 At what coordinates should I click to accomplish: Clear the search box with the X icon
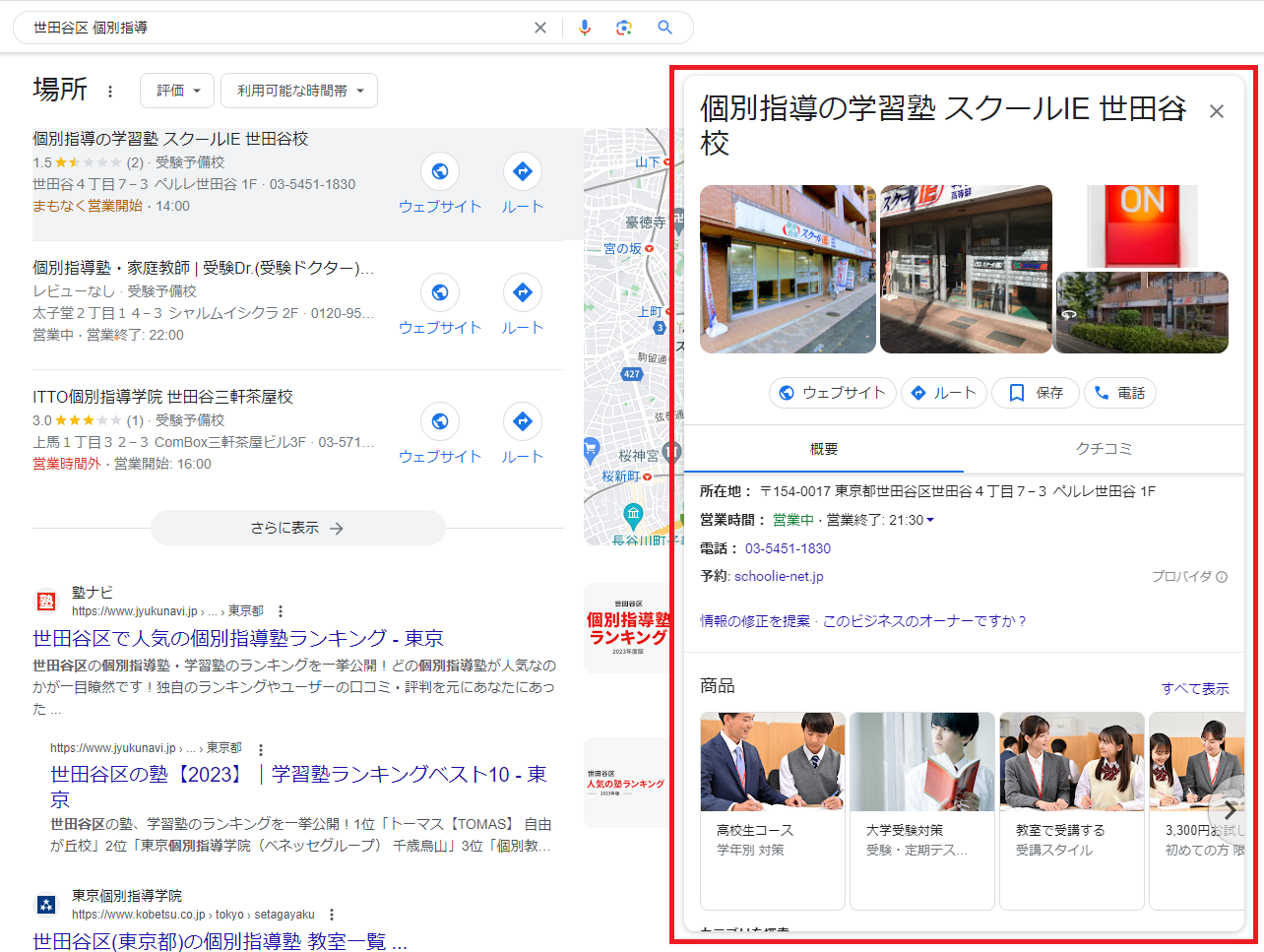point(540,28)
